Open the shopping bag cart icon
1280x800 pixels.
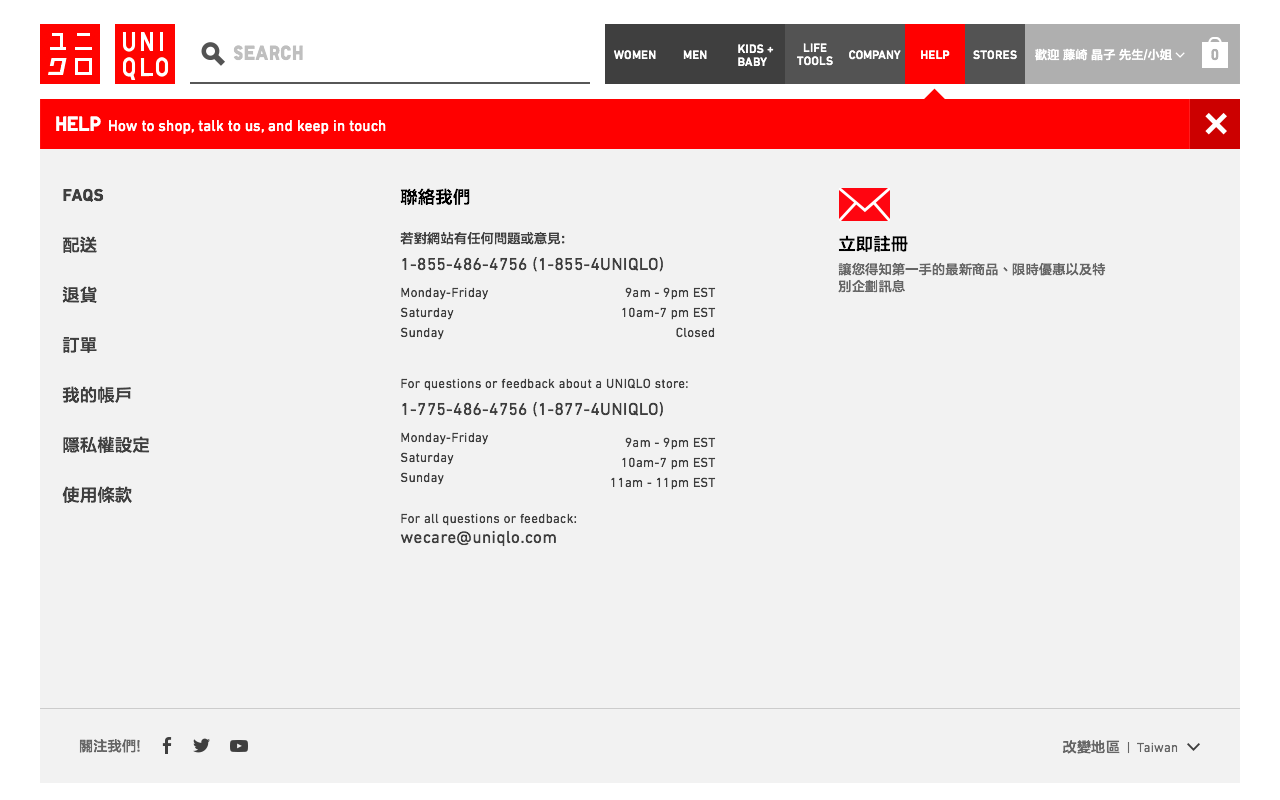click(1214, 54)
